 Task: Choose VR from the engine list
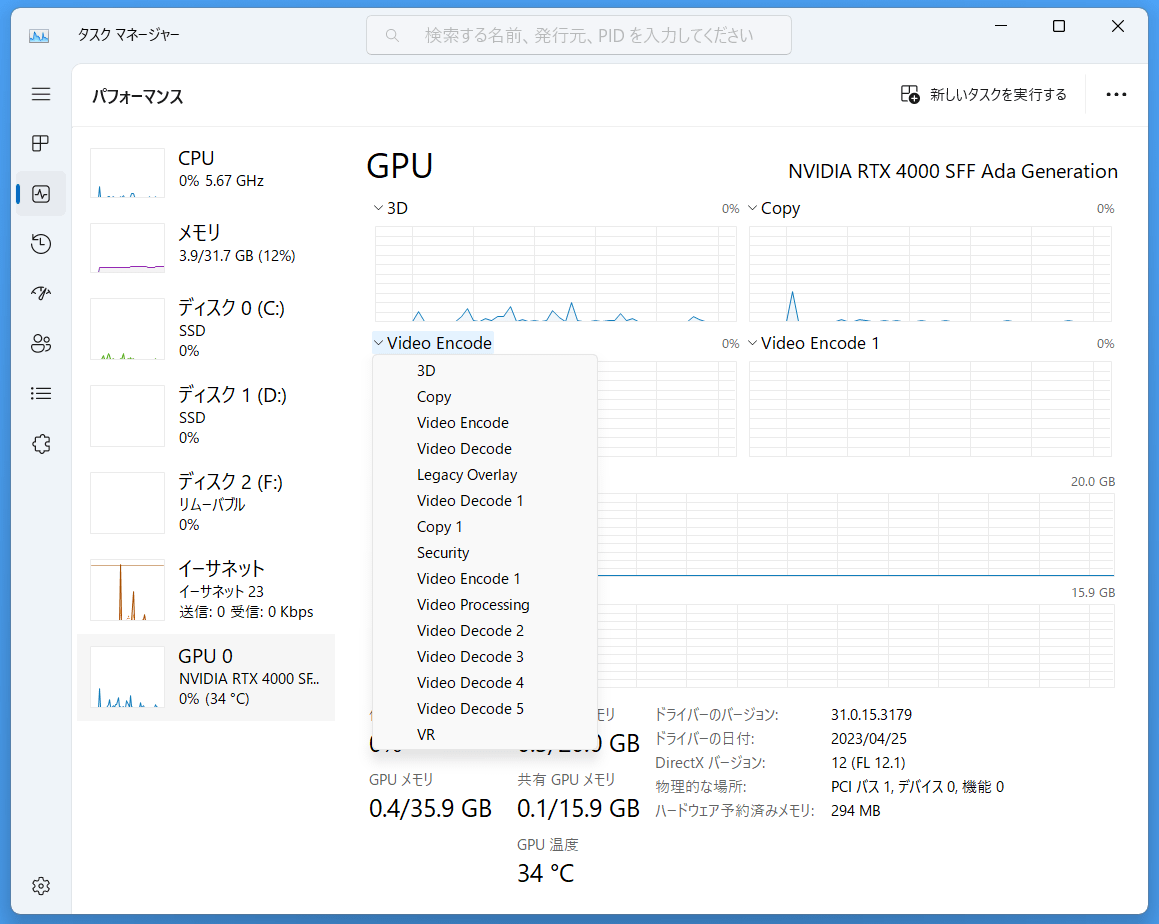[x=485, y=735]
